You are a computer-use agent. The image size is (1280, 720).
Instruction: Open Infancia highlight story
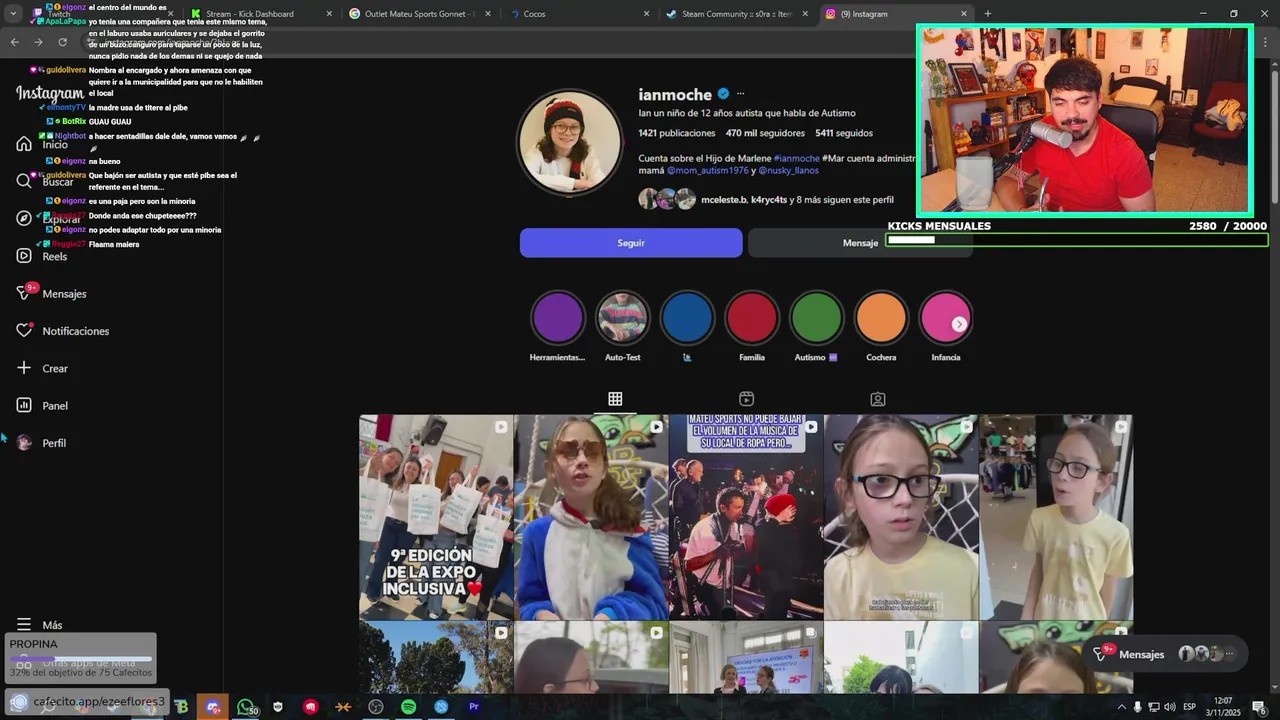tap(945, 318)
